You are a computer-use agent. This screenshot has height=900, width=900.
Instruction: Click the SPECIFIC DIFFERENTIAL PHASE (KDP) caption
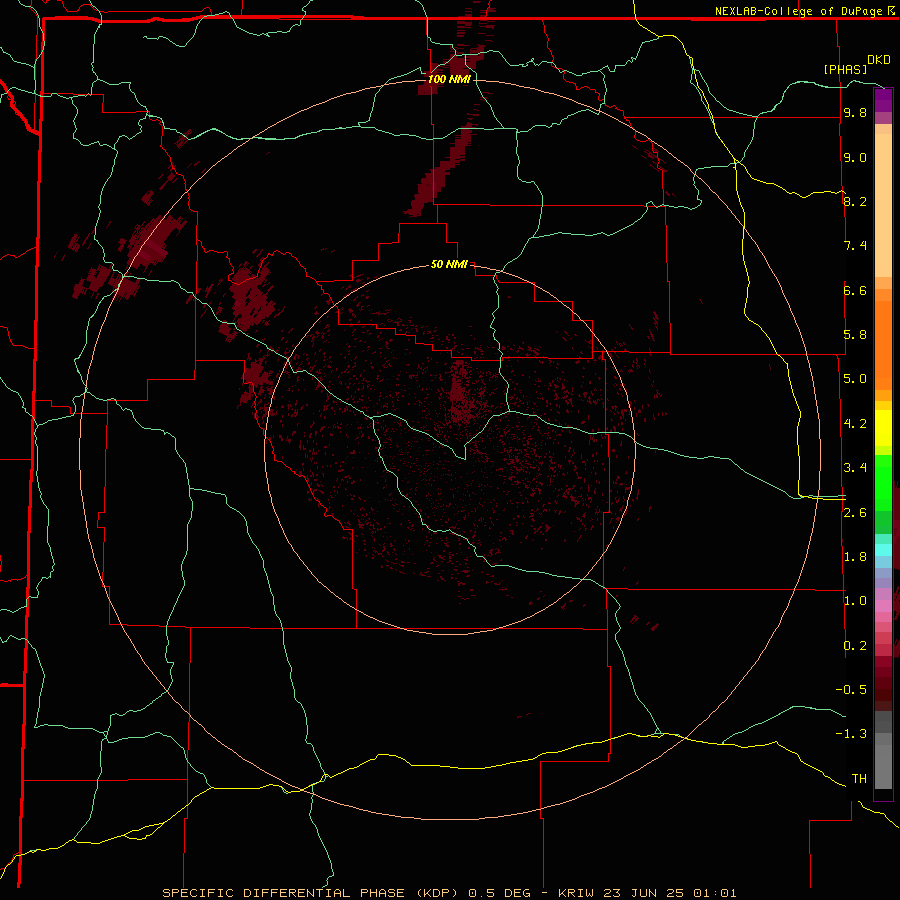click(311, 893)
